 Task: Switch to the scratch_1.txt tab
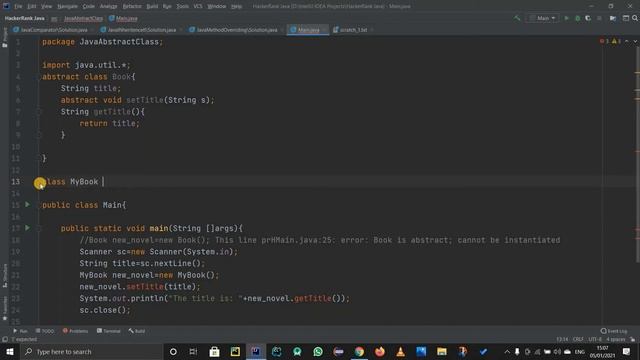pos(352,30)
